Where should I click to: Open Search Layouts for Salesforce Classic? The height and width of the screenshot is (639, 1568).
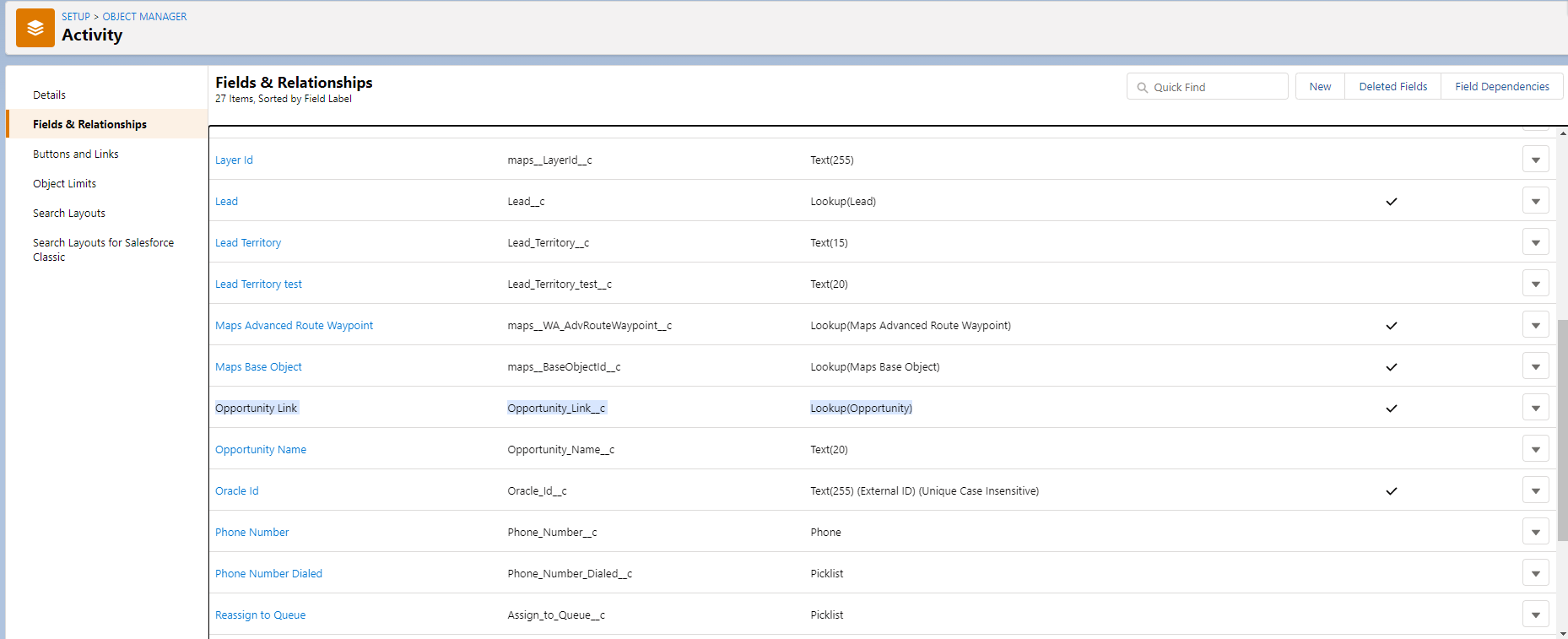(103, 249)
